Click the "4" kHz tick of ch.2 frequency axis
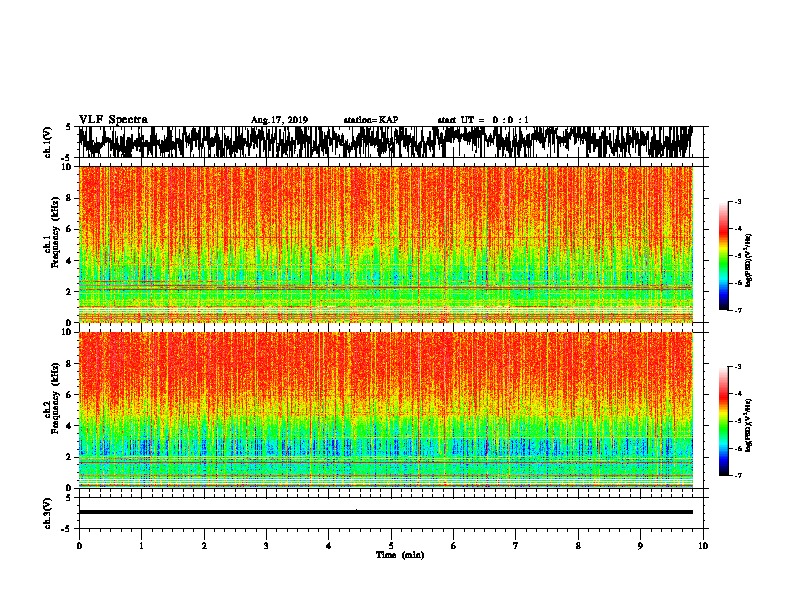The image size is (792, 612). click(x=69, y=426)
